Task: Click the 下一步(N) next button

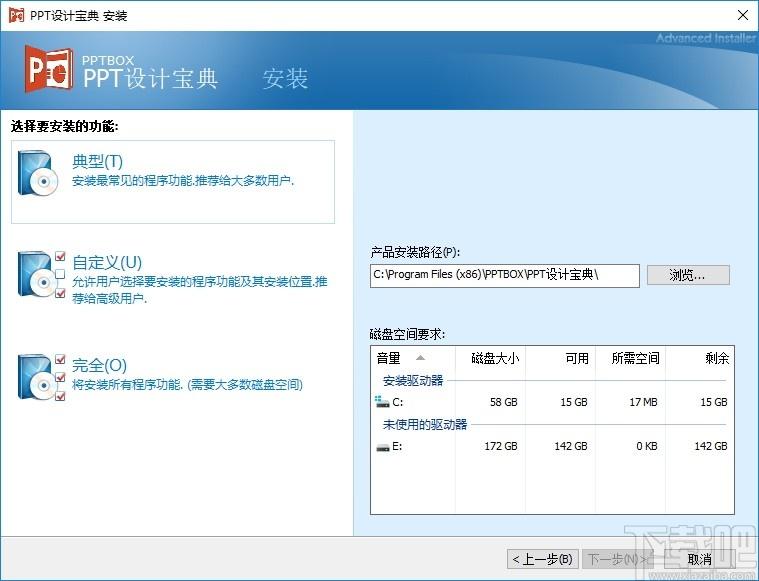Action: 618,559
